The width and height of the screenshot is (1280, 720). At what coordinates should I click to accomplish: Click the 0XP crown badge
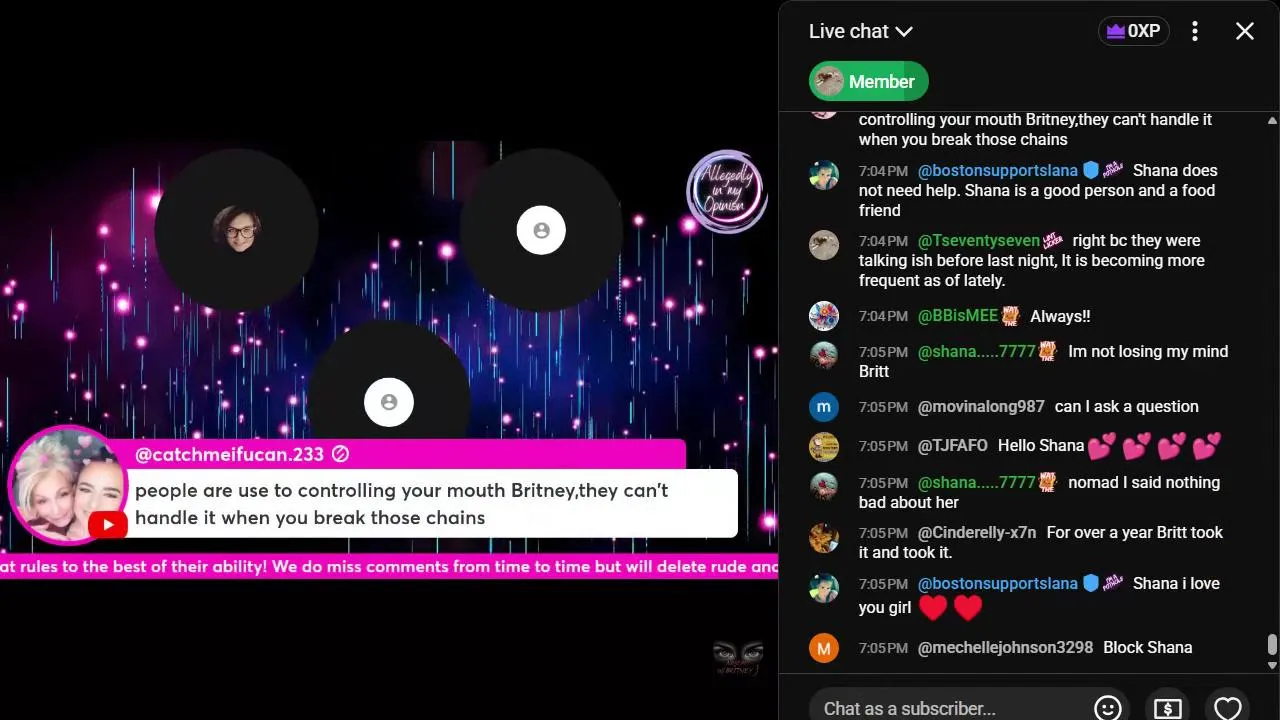coord(1133,31)
